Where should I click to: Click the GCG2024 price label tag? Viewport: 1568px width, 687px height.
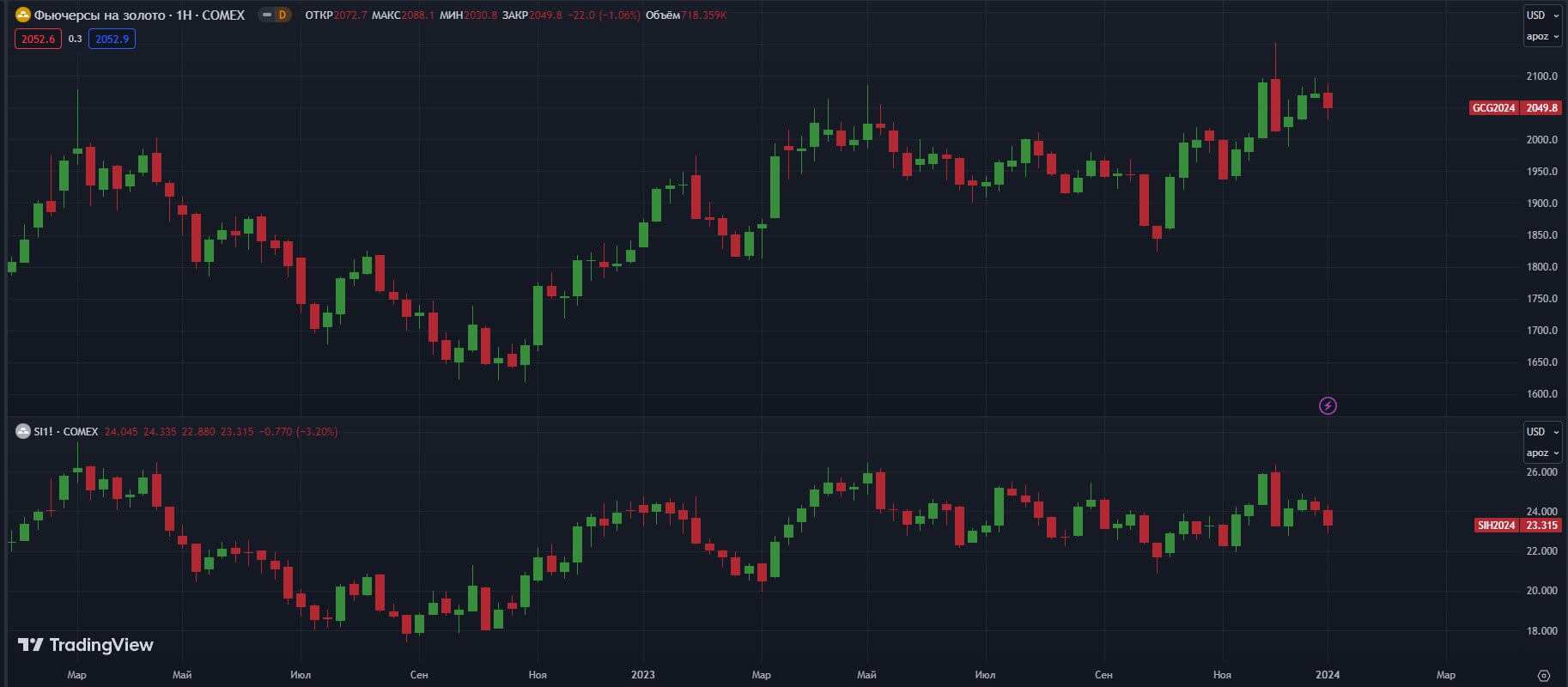click(x=1494, y=107)
